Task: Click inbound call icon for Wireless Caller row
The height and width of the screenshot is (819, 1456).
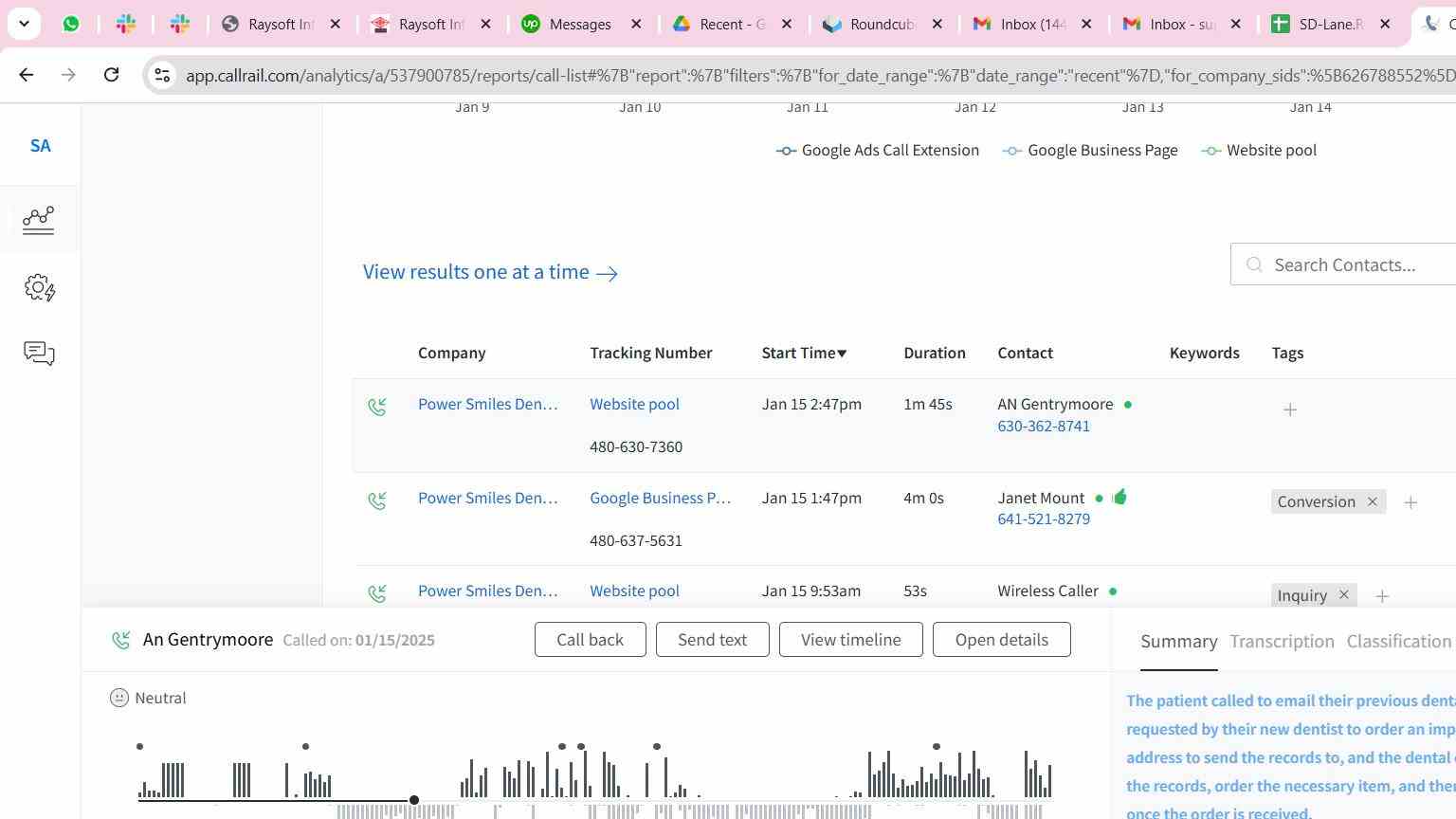Action: point(376,592)
